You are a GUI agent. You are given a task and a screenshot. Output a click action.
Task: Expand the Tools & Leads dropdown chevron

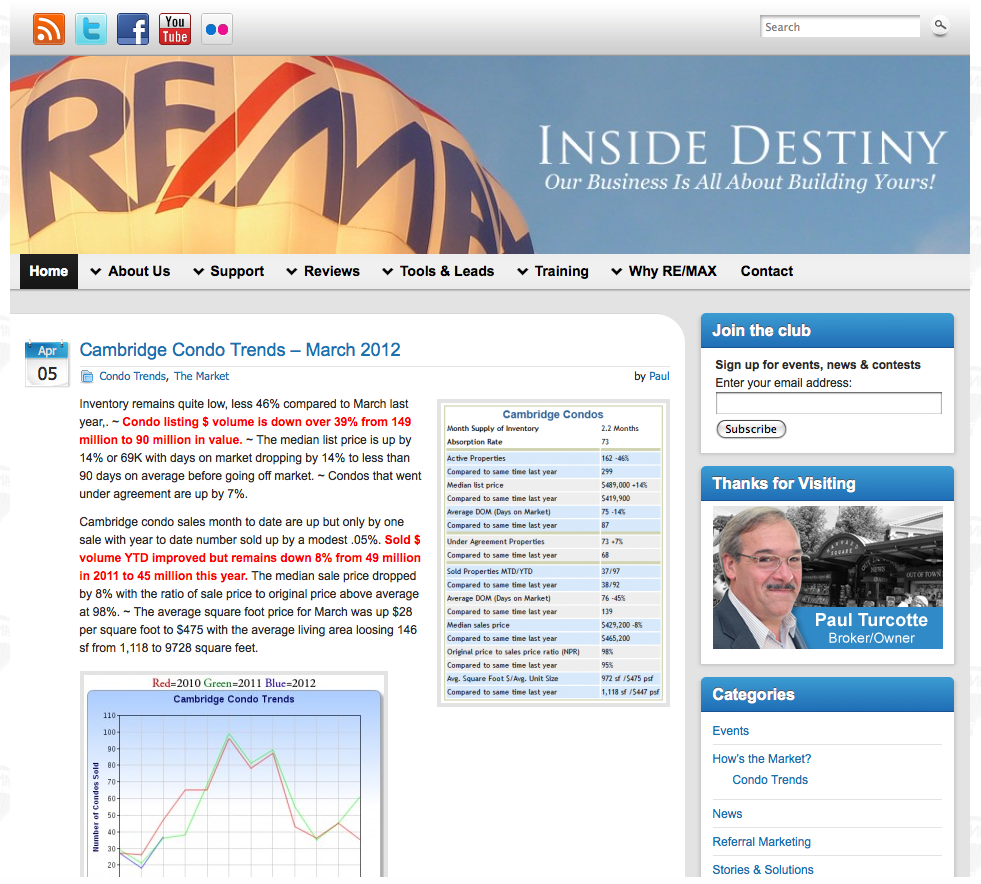tap(388, 272)
